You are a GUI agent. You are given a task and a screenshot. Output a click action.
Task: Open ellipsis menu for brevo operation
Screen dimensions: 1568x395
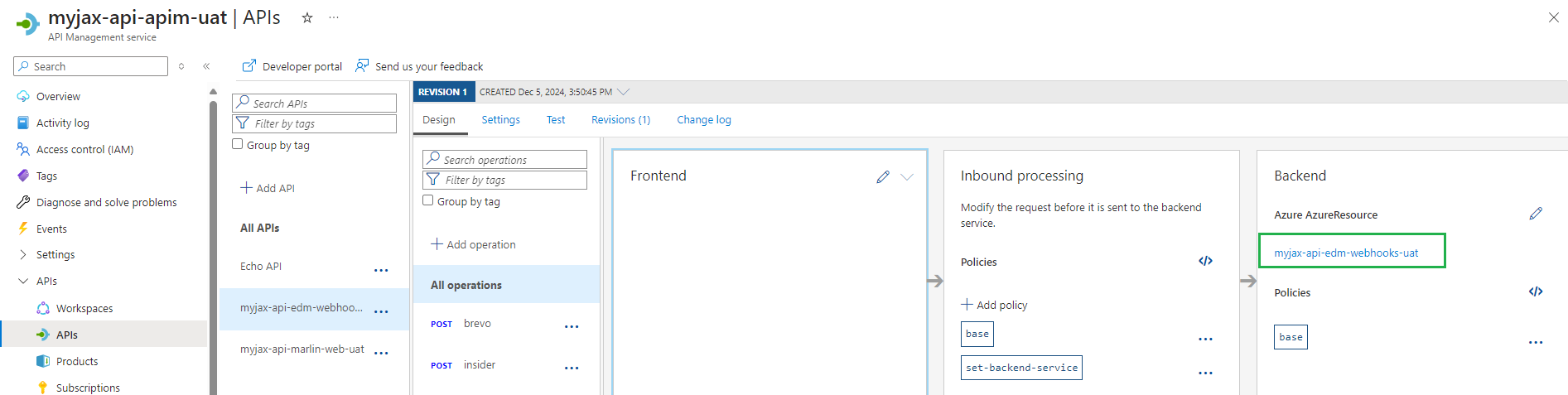point(572,326)
